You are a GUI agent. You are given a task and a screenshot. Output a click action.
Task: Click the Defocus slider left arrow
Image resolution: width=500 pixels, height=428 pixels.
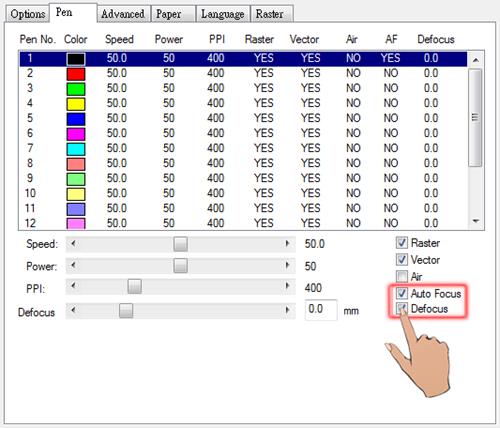coord(73,310)
